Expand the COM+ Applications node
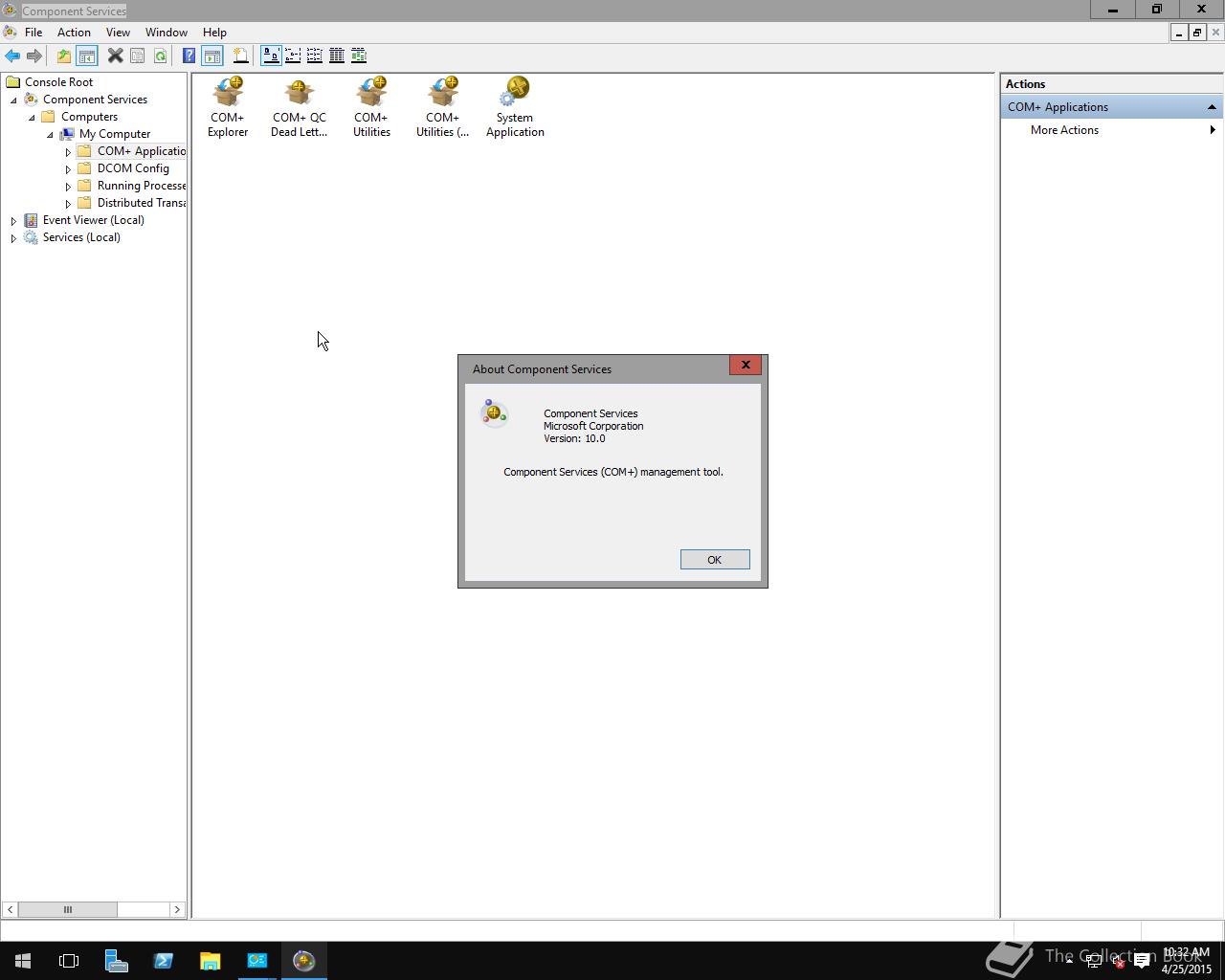 point(68,151)
